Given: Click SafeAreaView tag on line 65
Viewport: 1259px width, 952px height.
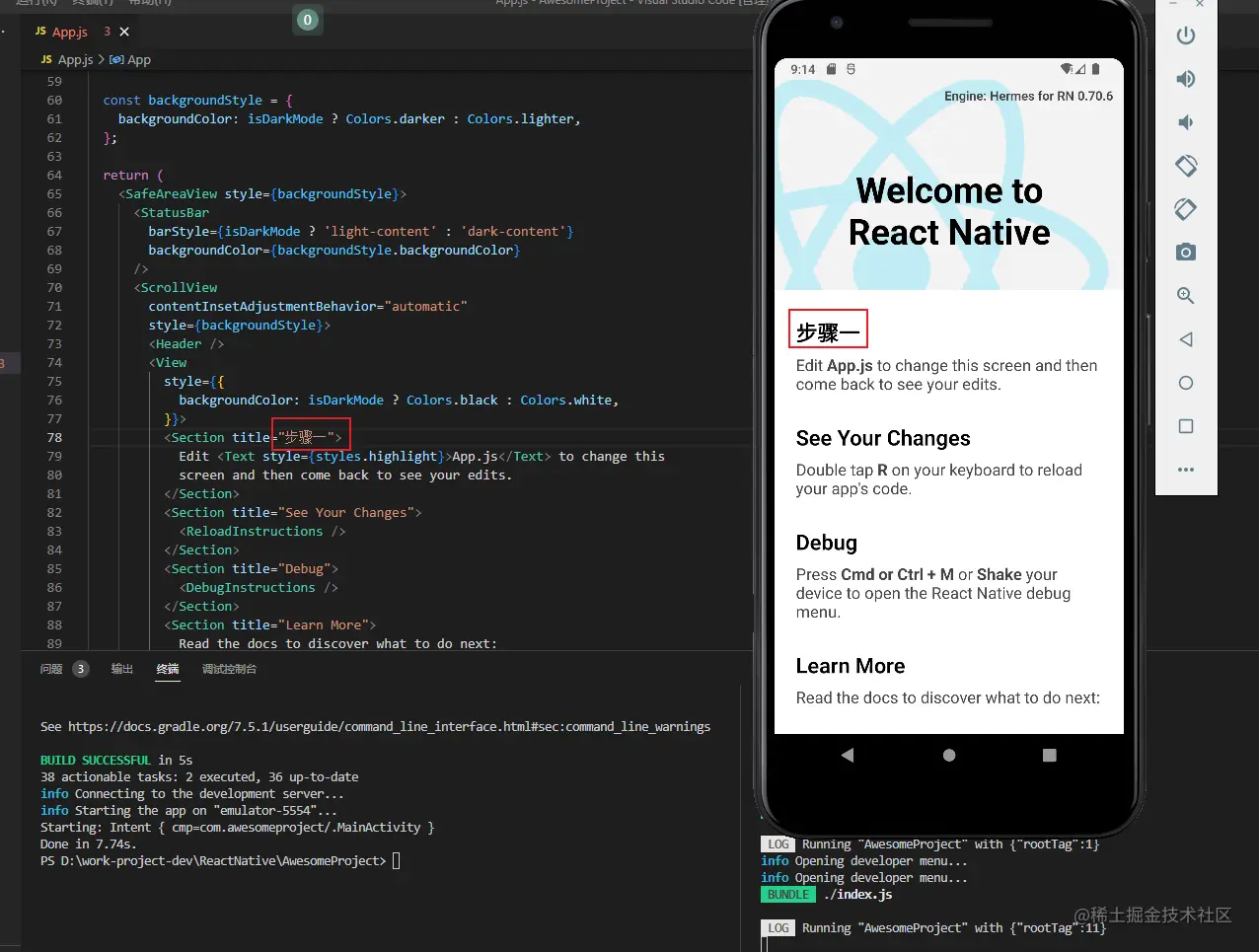Looking at the screenshot, I should [x=171, y=194].
